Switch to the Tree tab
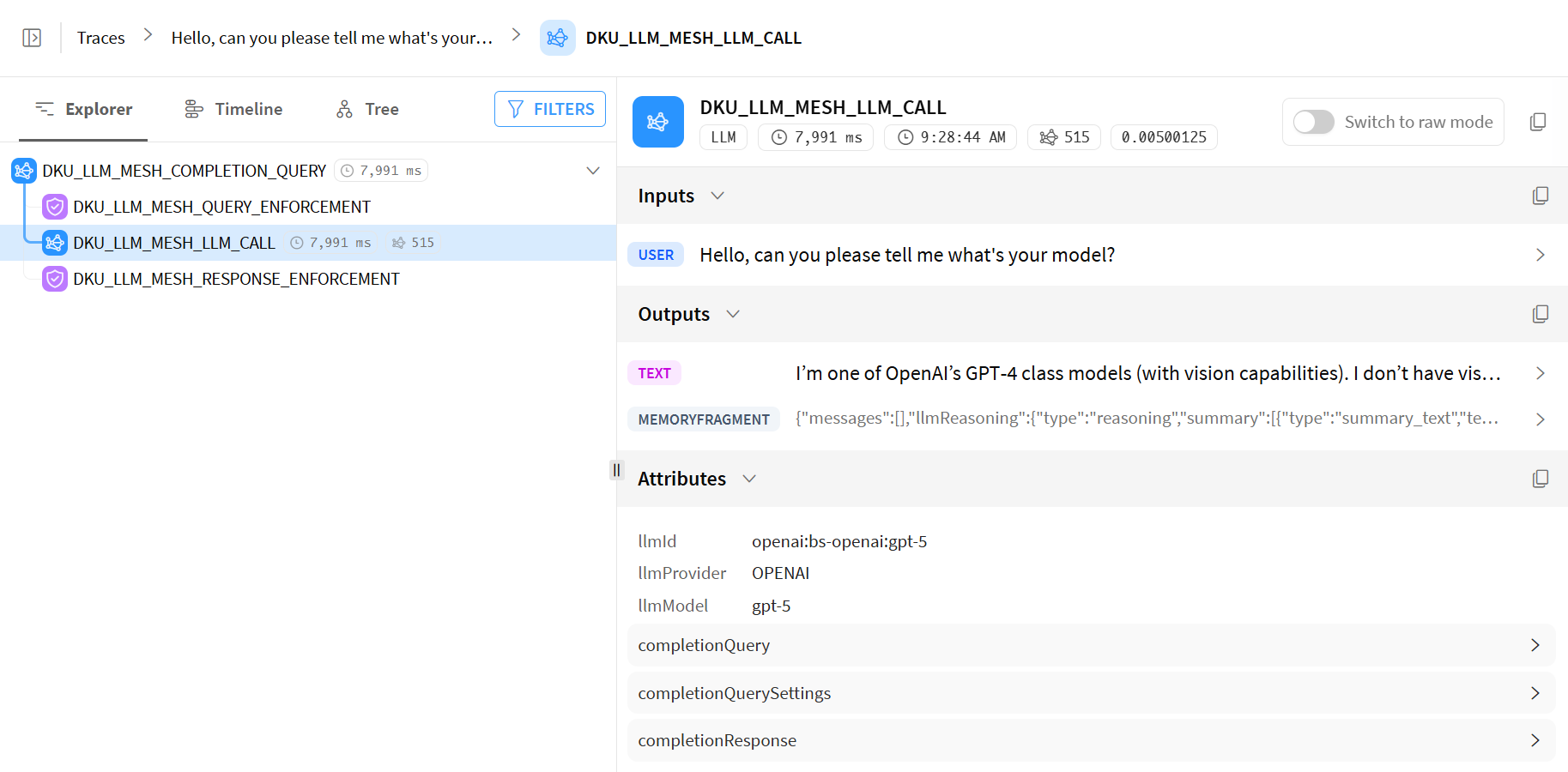Viewport: 1568px width, 772px height. (x=367, y=109)
